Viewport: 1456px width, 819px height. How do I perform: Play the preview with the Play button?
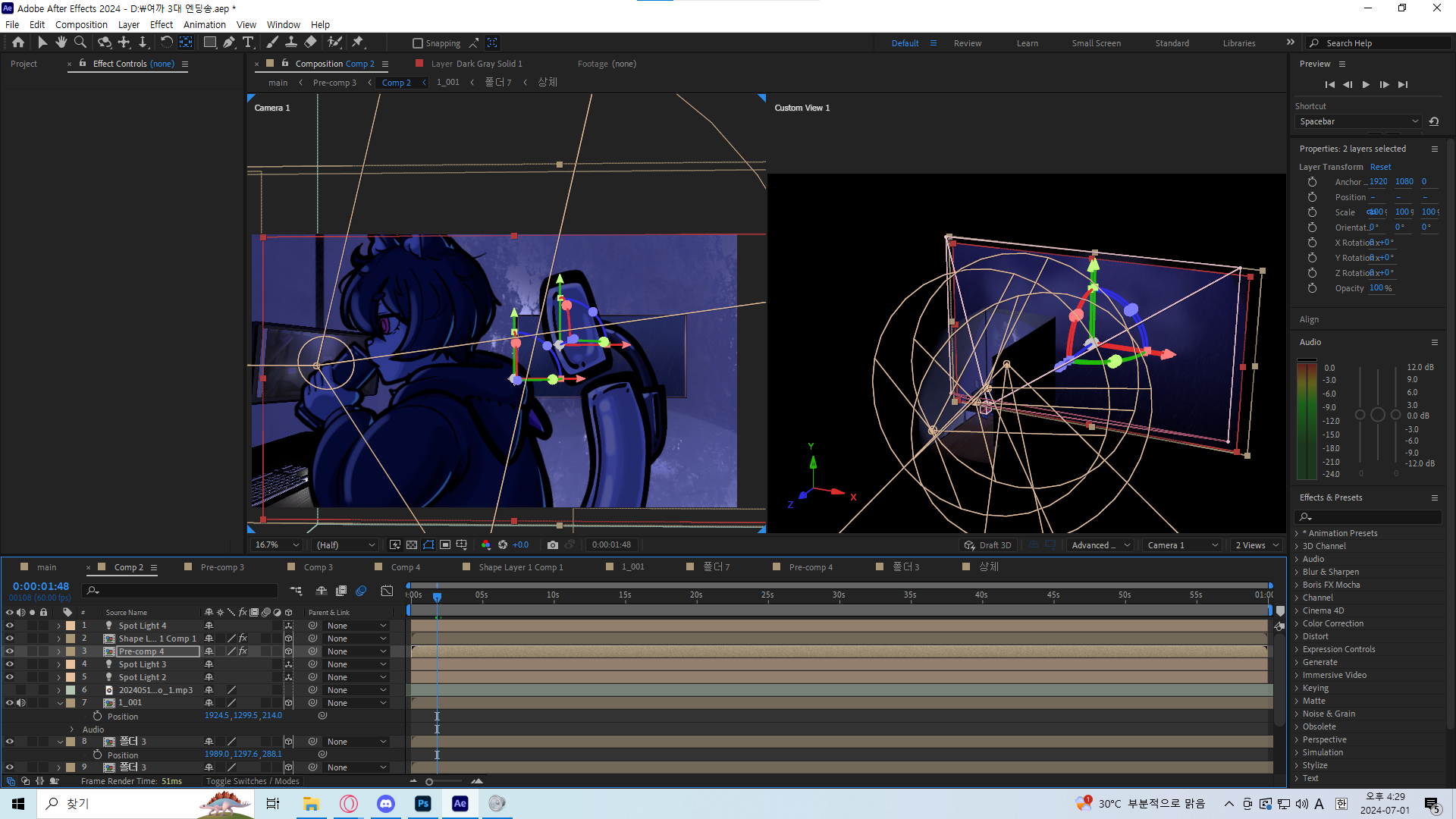tap(1366, 84)
